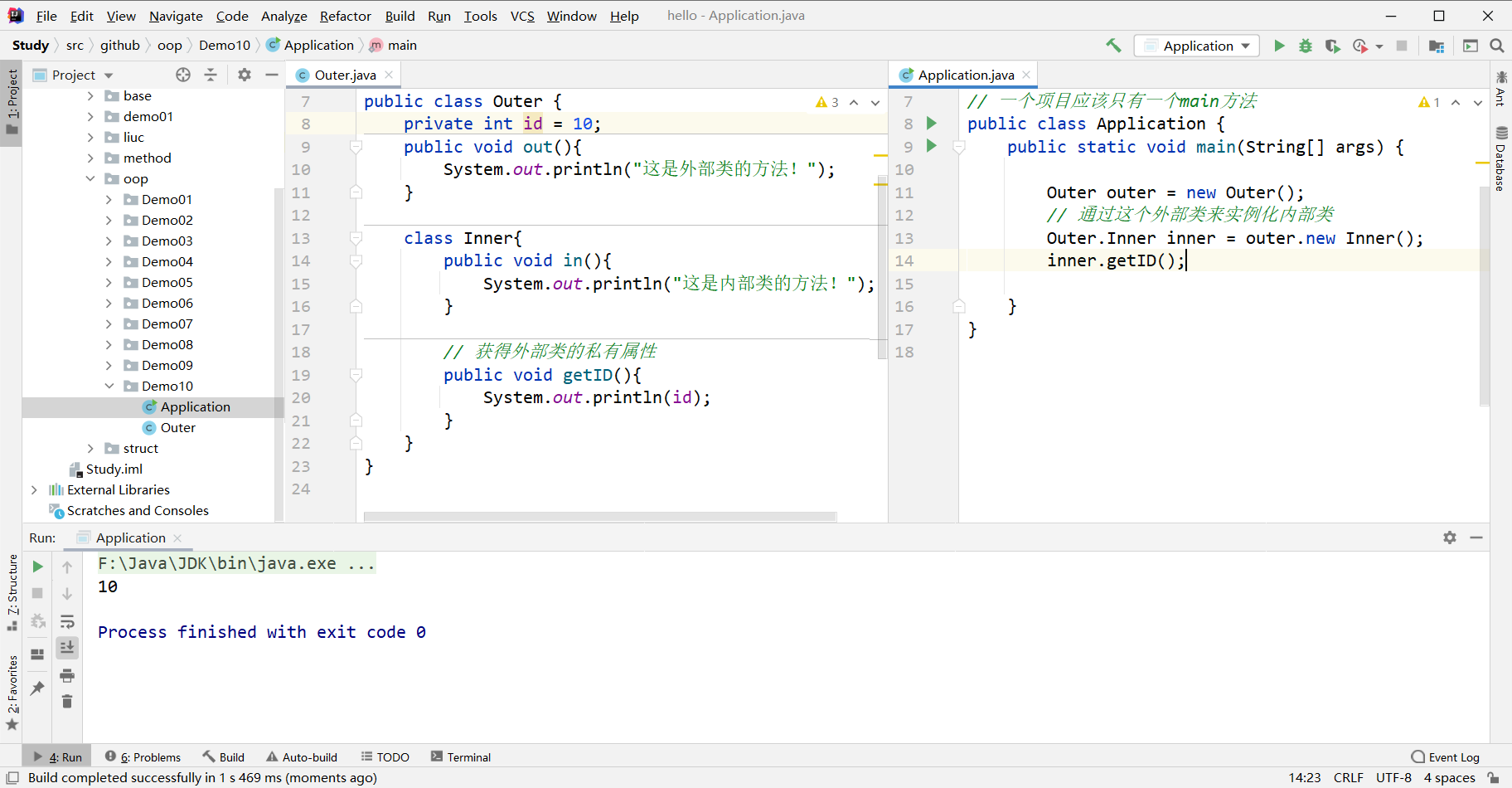
Task: Open Project panel settings gear
Action: pyautogui.click(x=244, y=75)
